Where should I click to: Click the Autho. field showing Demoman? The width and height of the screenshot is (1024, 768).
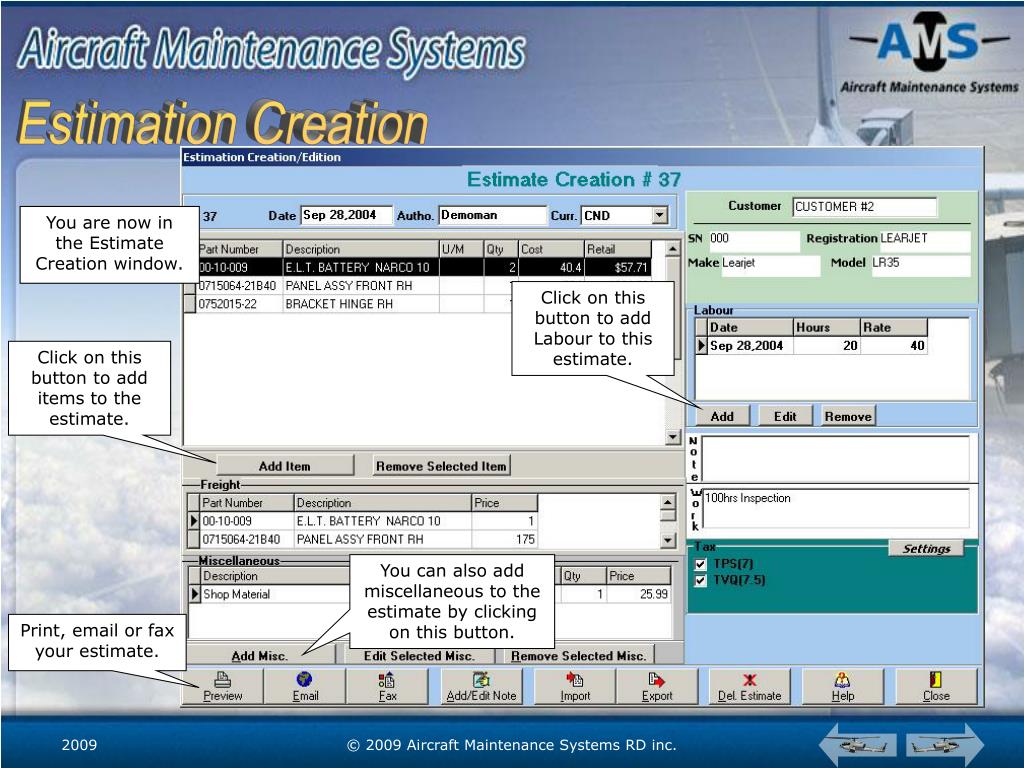492,215
